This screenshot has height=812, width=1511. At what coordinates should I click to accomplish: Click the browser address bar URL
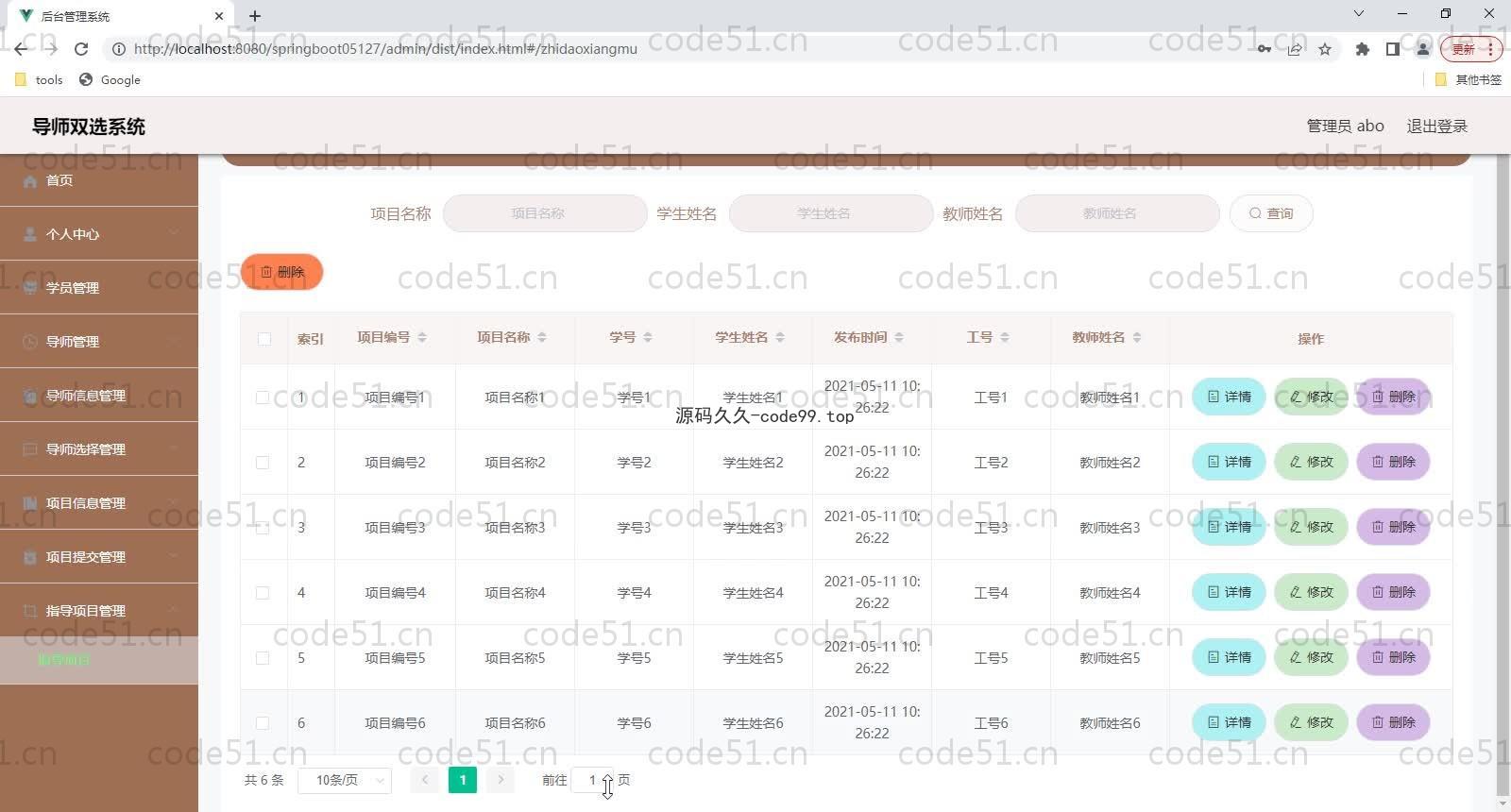click(385, 49)
